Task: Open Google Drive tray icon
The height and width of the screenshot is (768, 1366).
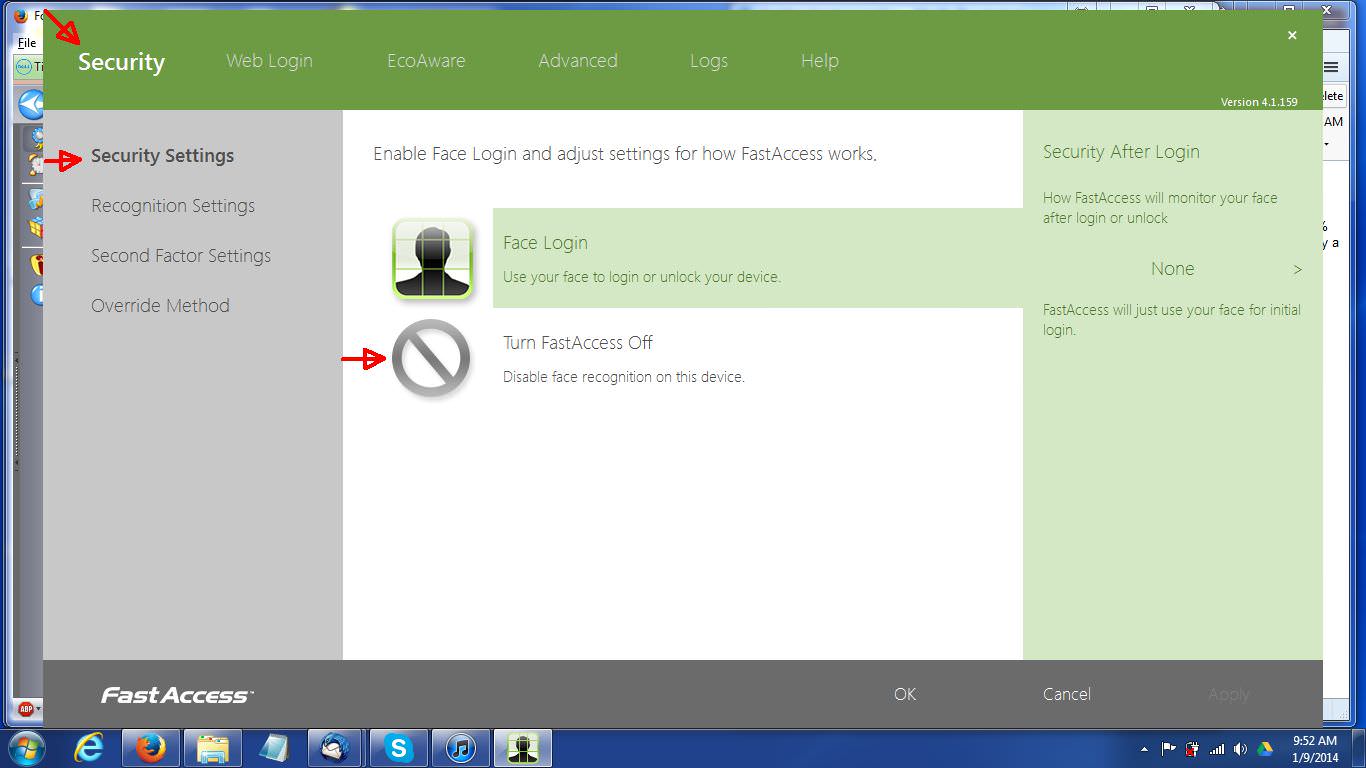Action: click(x=1264, y=749)
